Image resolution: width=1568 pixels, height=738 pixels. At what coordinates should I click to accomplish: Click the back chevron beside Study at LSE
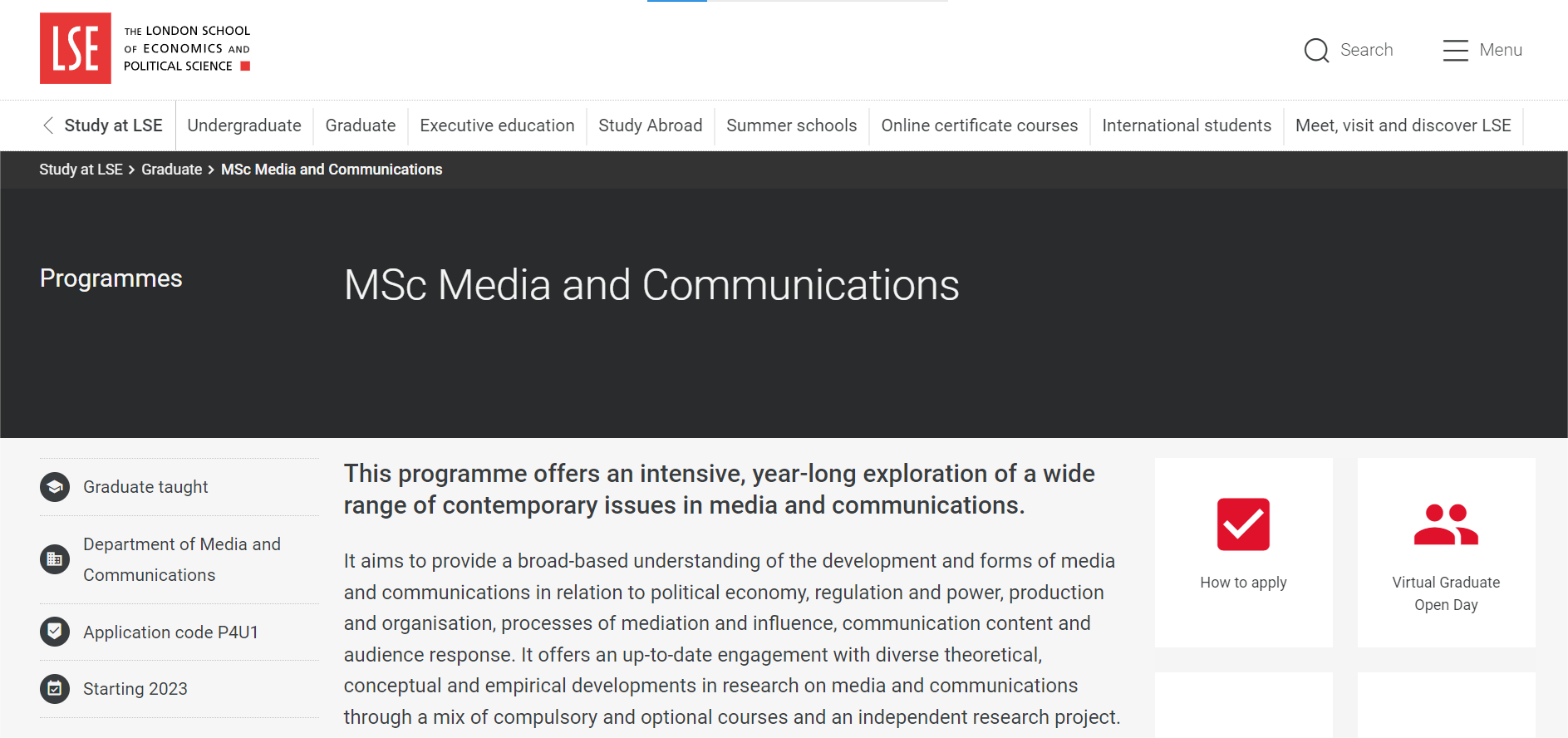point(48,125)
